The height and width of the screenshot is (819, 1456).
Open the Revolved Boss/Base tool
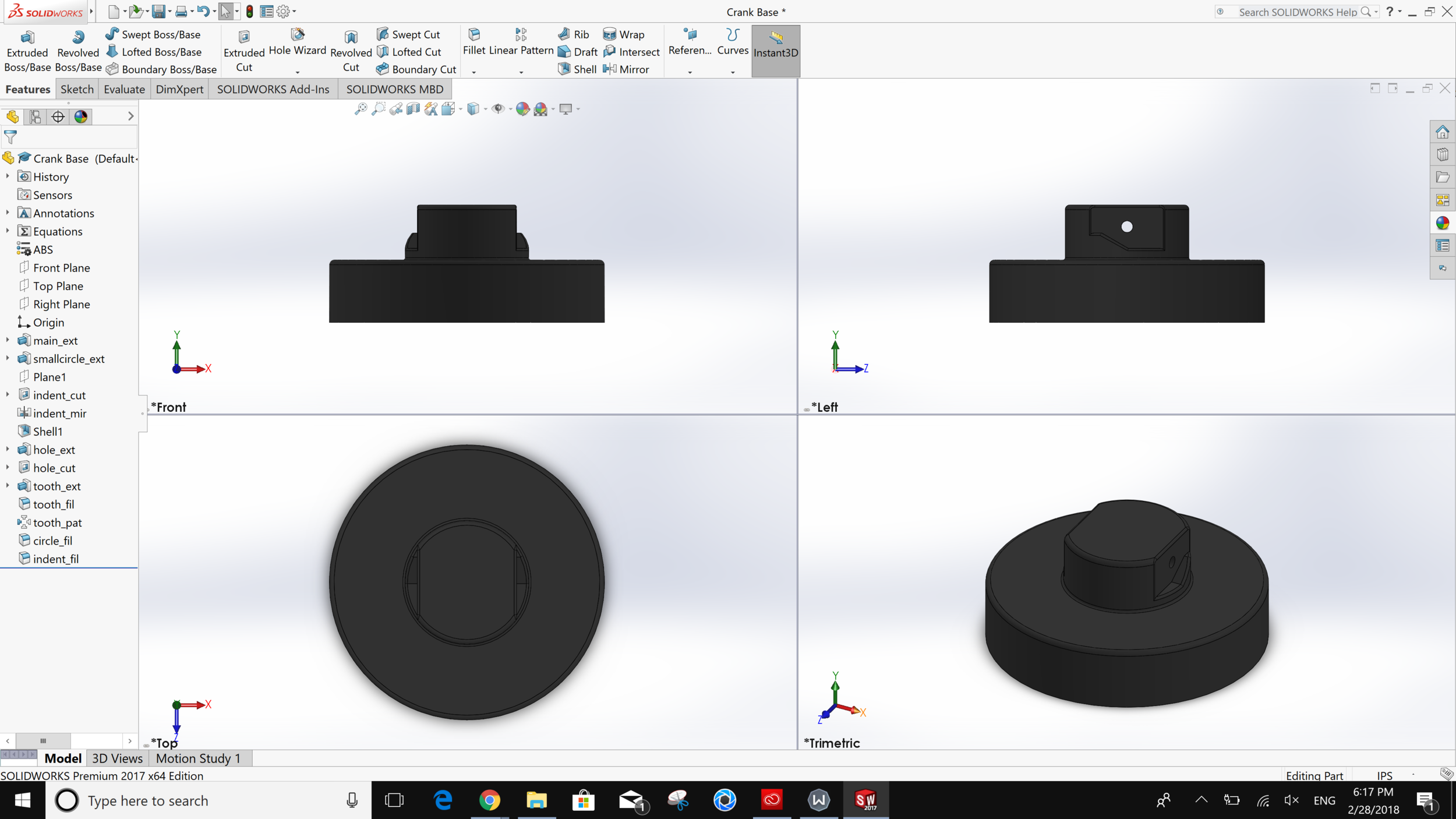tap(78, 51)
